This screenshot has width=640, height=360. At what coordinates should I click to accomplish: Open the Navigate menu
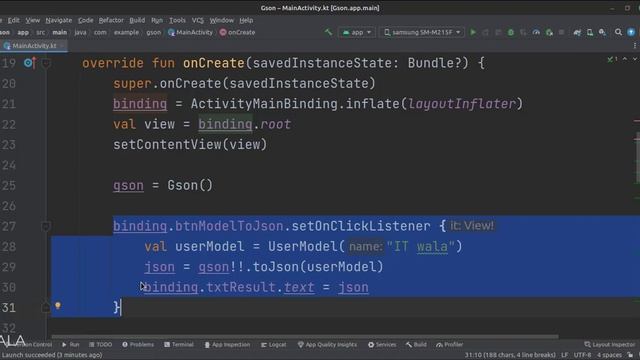click(59, 20)
